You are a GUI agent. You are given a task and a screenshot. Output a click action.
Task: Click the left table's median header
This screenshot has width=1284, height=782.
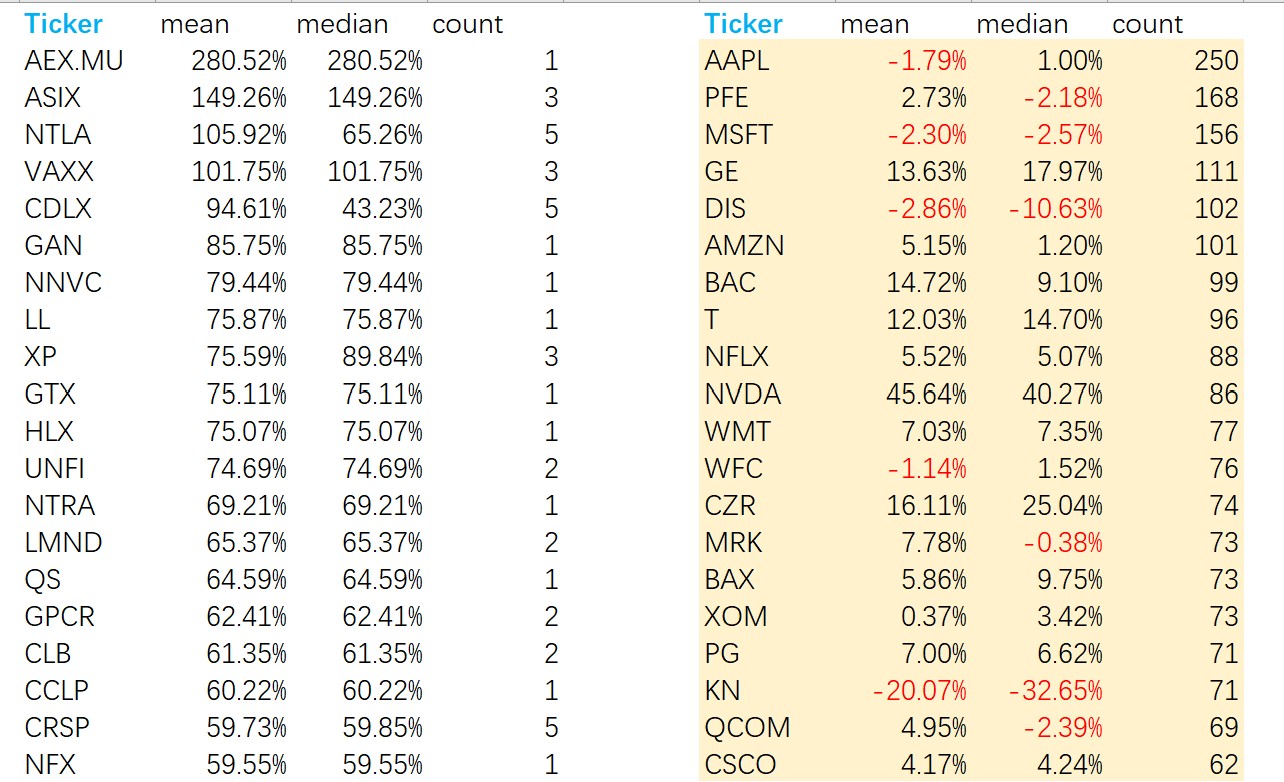tap(342, 24)
